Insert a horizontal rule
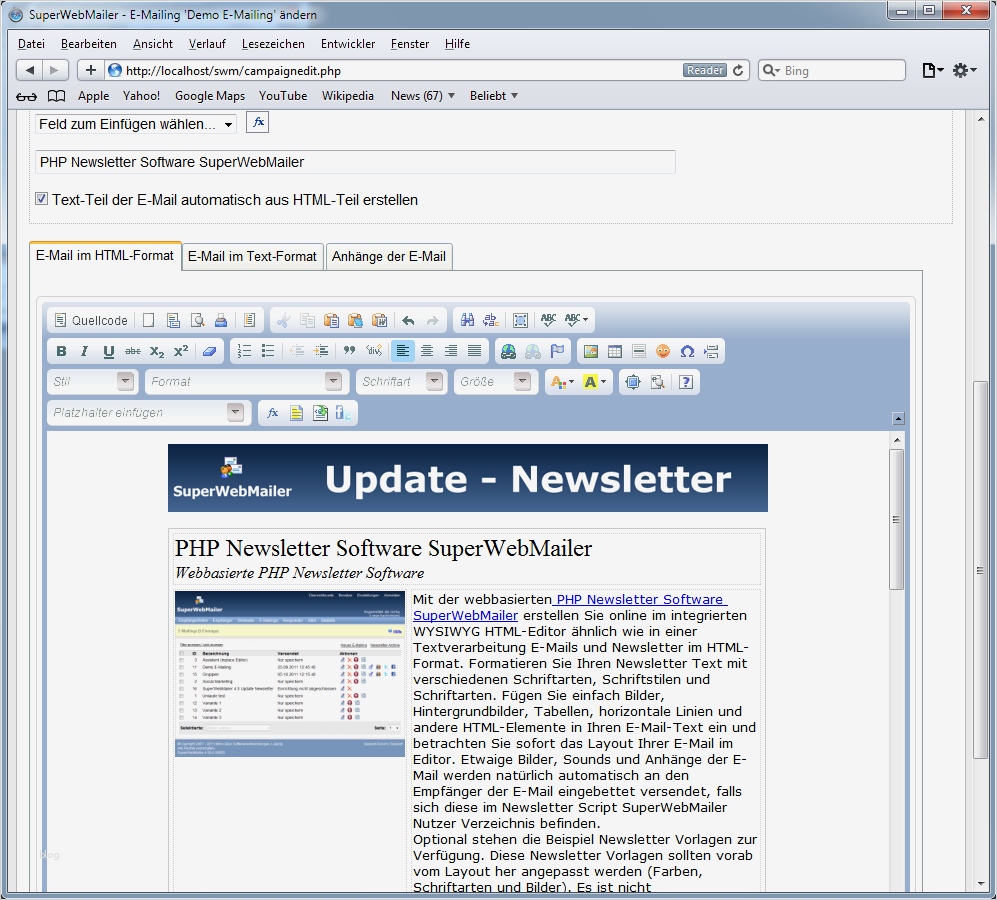This screenshot has height=900, width=997. tap(638, 351)
